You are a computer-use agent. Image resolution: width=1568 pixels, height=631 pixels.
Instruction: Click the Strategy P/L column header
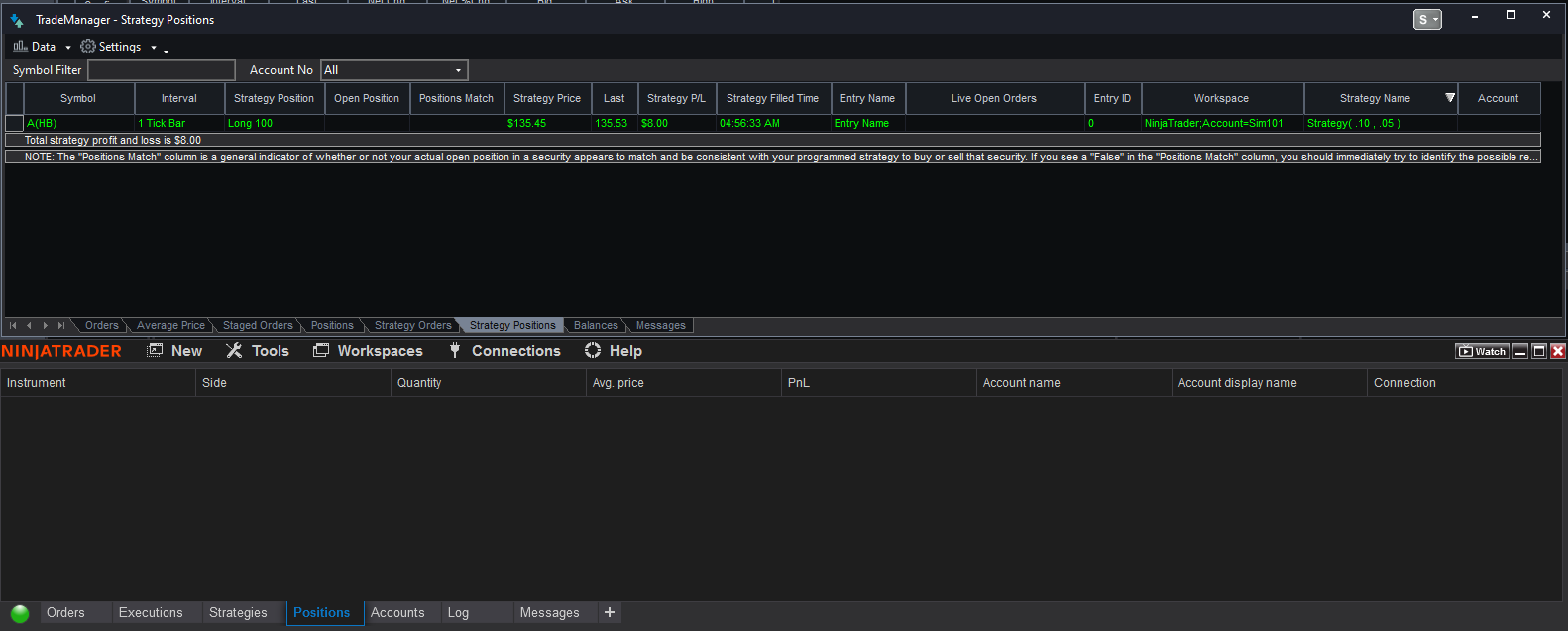coord(676,98)
